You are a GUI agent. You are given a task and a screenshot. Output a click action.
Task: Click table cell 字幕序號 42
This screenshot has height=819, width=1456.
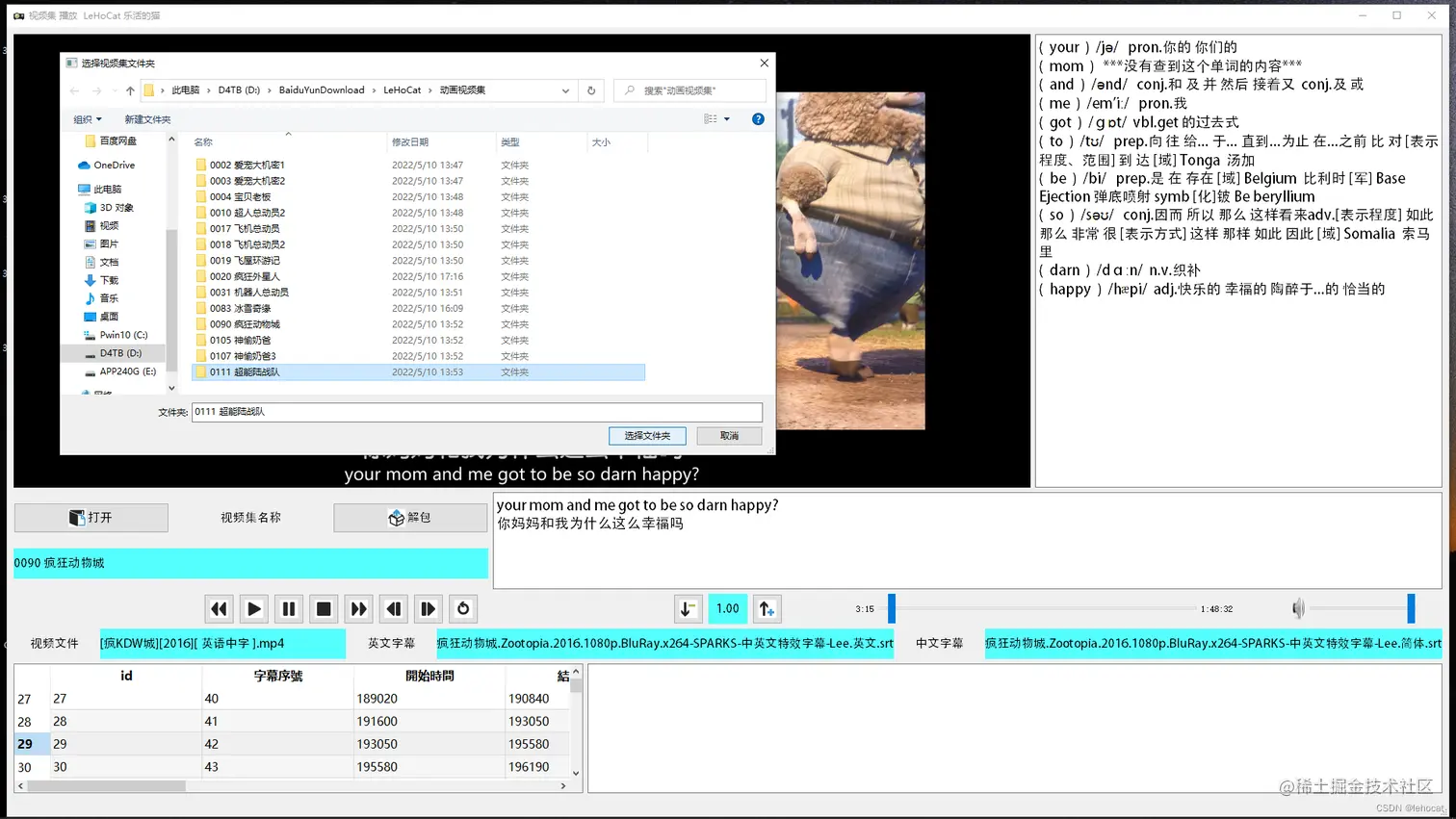pyautogui.click(x=277, y=744)
